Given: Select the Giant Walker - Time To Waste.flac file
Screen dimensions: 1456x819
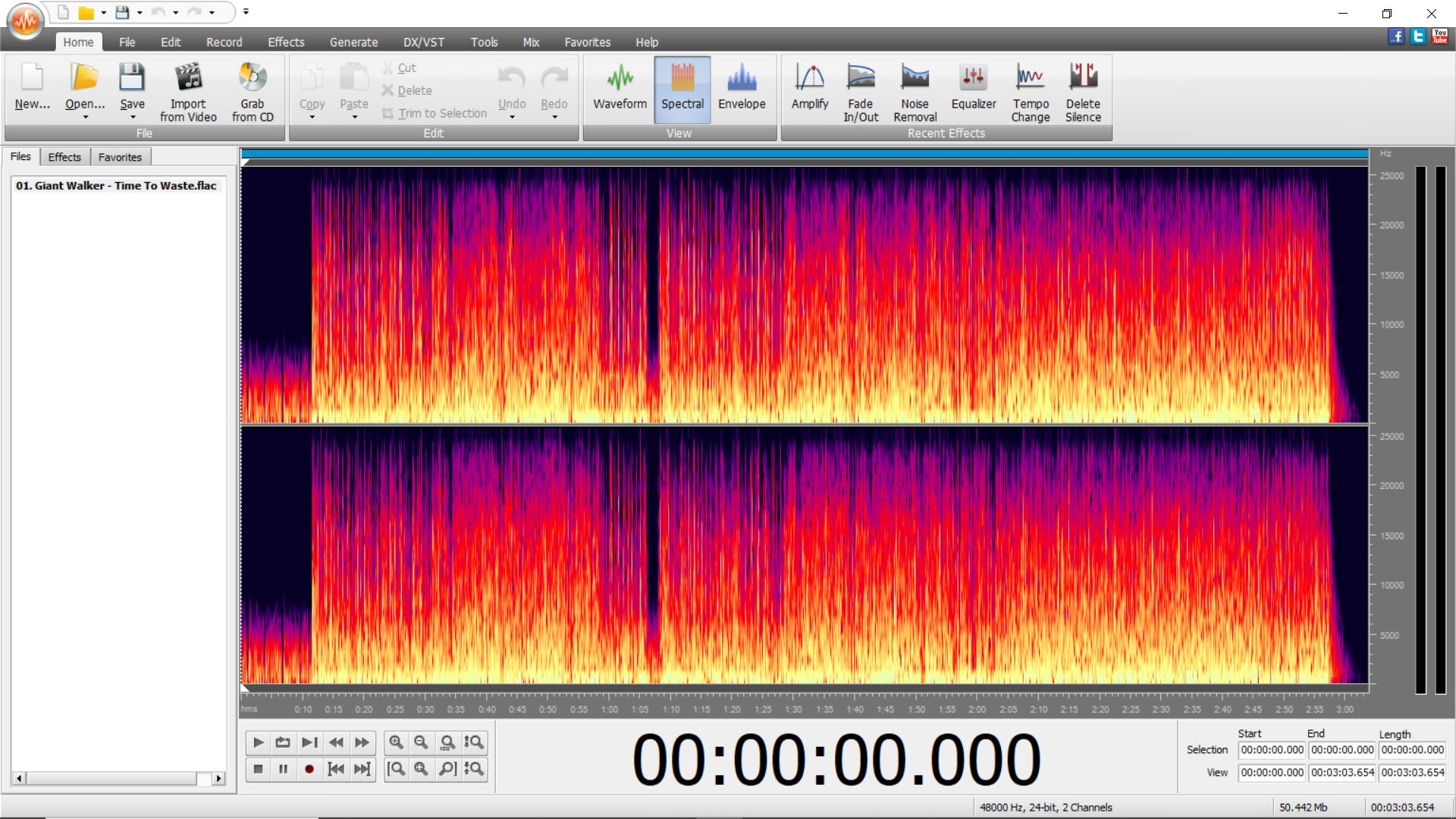Looking at the screenshot, I should pyautogui.click(x=116, y=185).
